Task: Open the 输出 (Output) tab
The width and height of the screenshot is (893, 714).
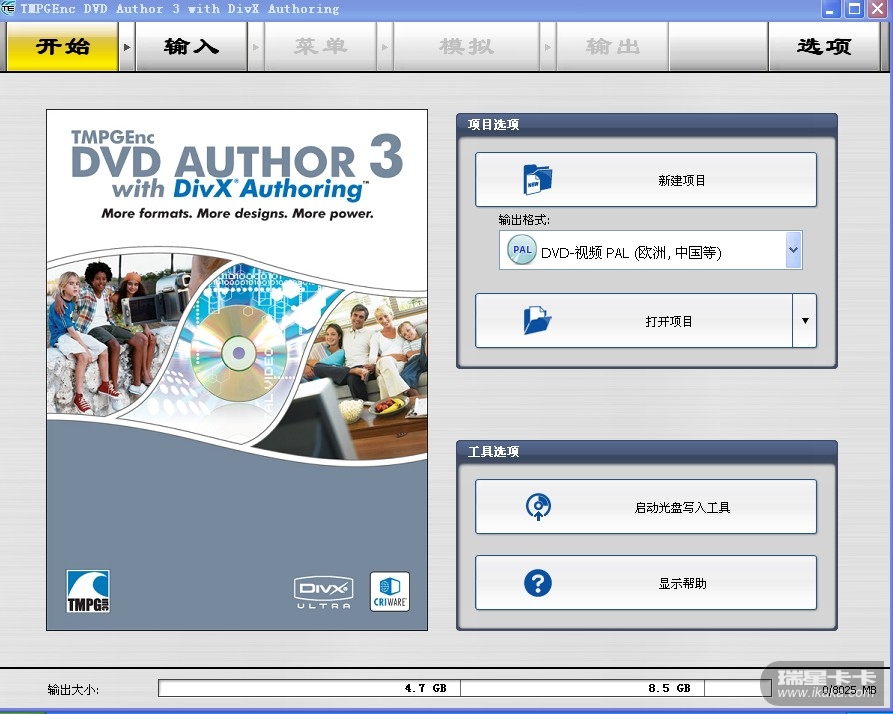Action: [612, 47]
